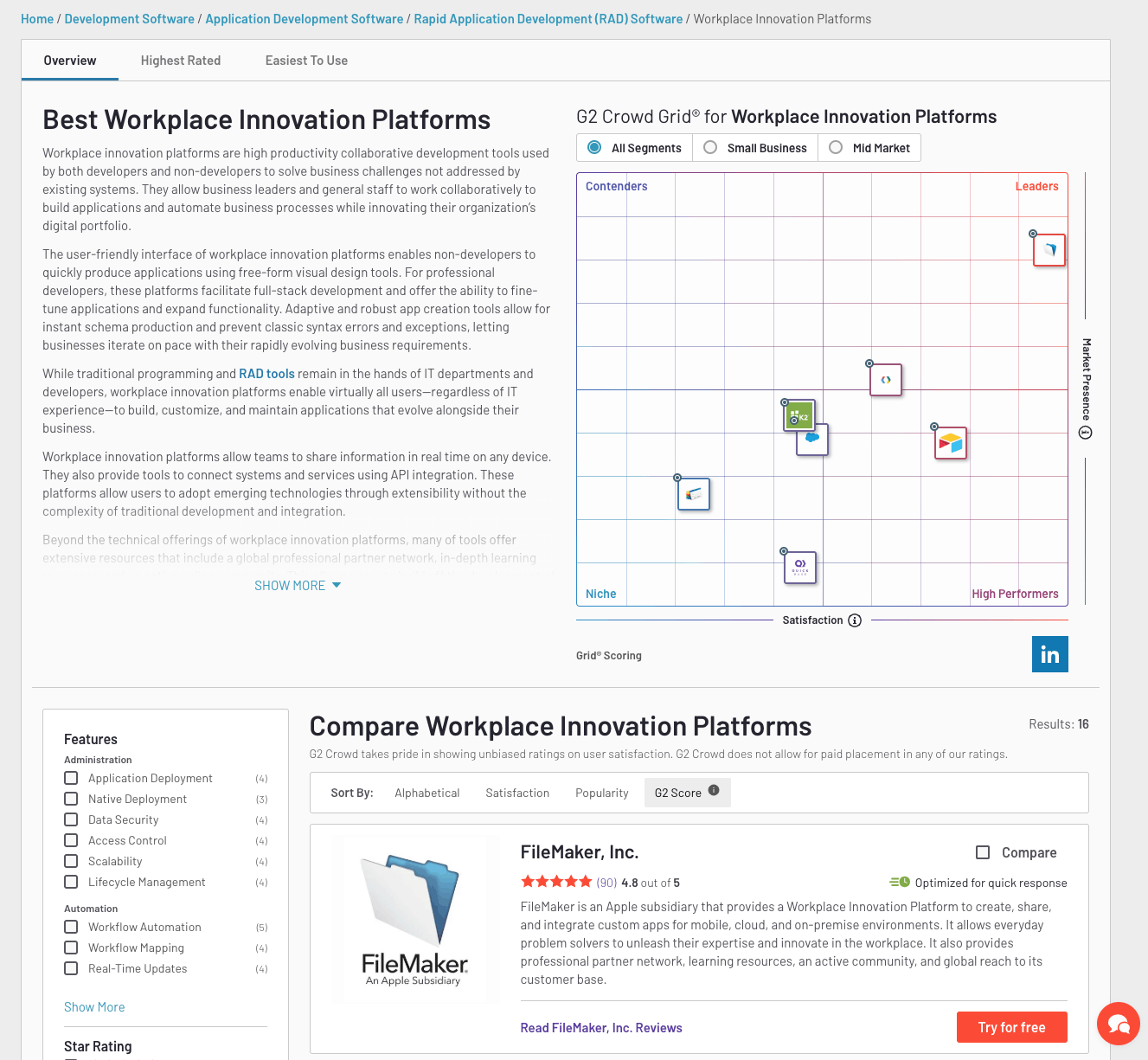This screenshot has width=1148, height=1060.
Task: Click the Quick Base icon near Niche
Action: [x=800, y=568]
